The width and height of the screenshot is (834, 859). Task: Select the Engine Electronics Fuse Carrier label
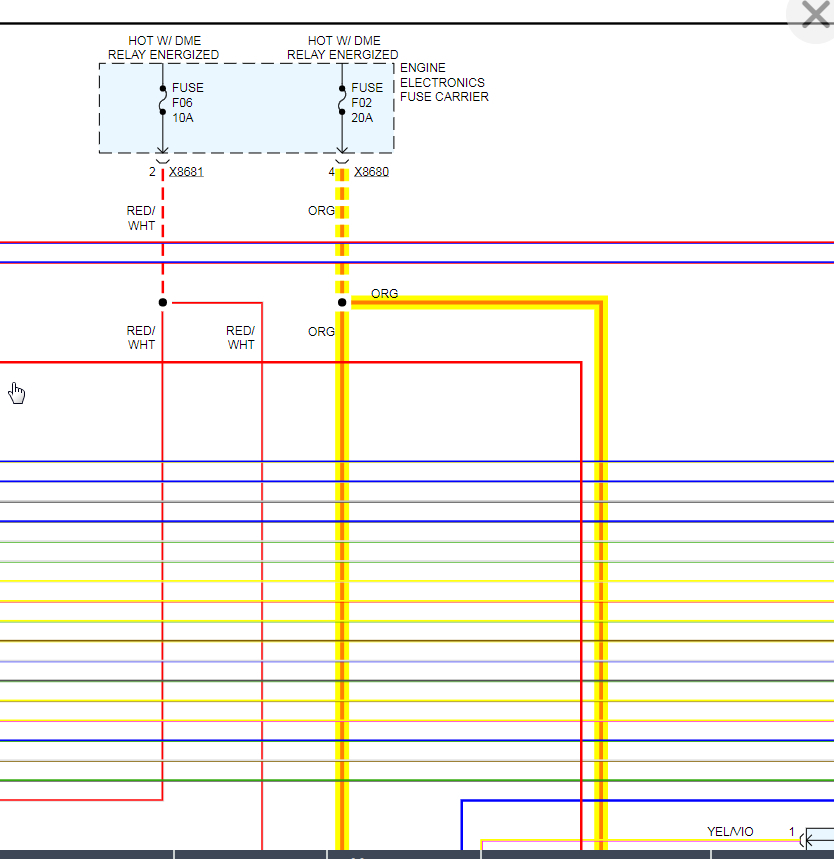click(444, 82)
